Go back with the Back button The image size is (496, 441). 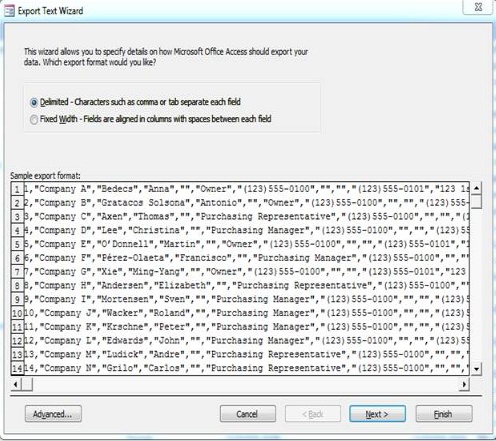click(x=313, y=414)
